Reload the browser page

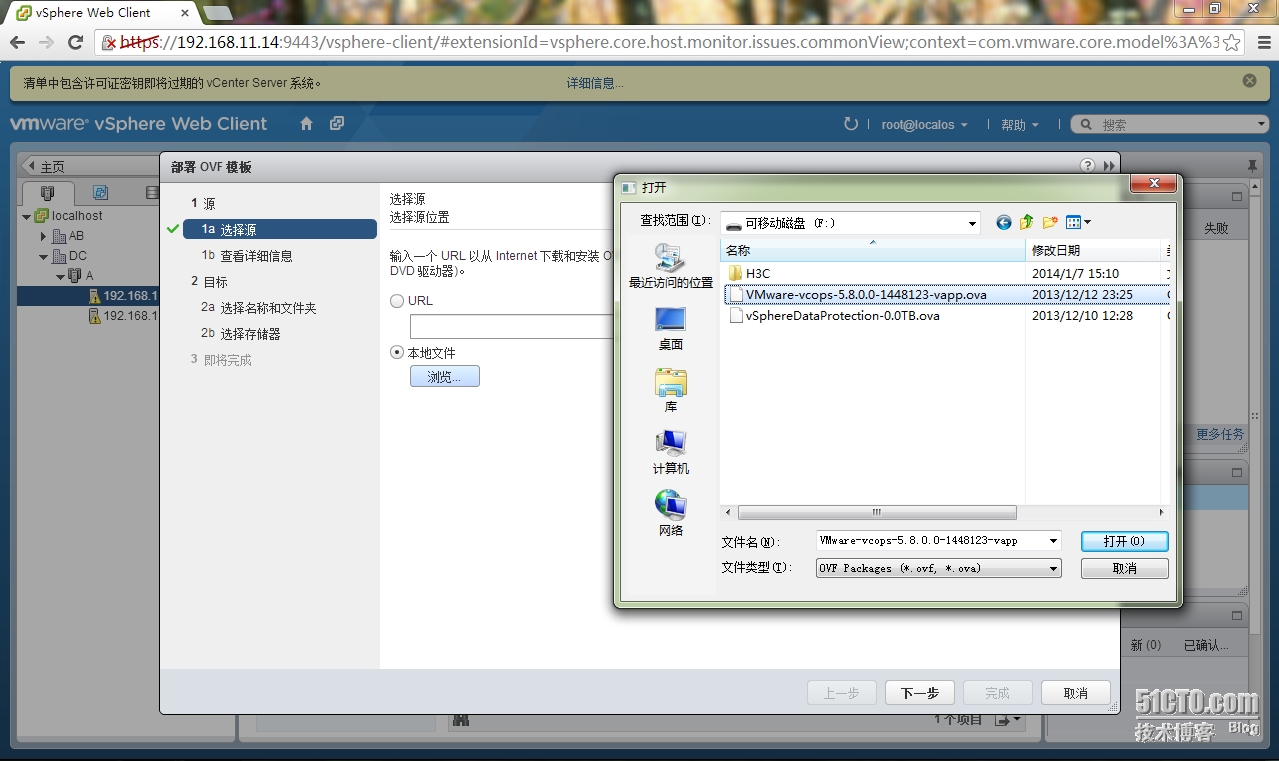[75, 42]
